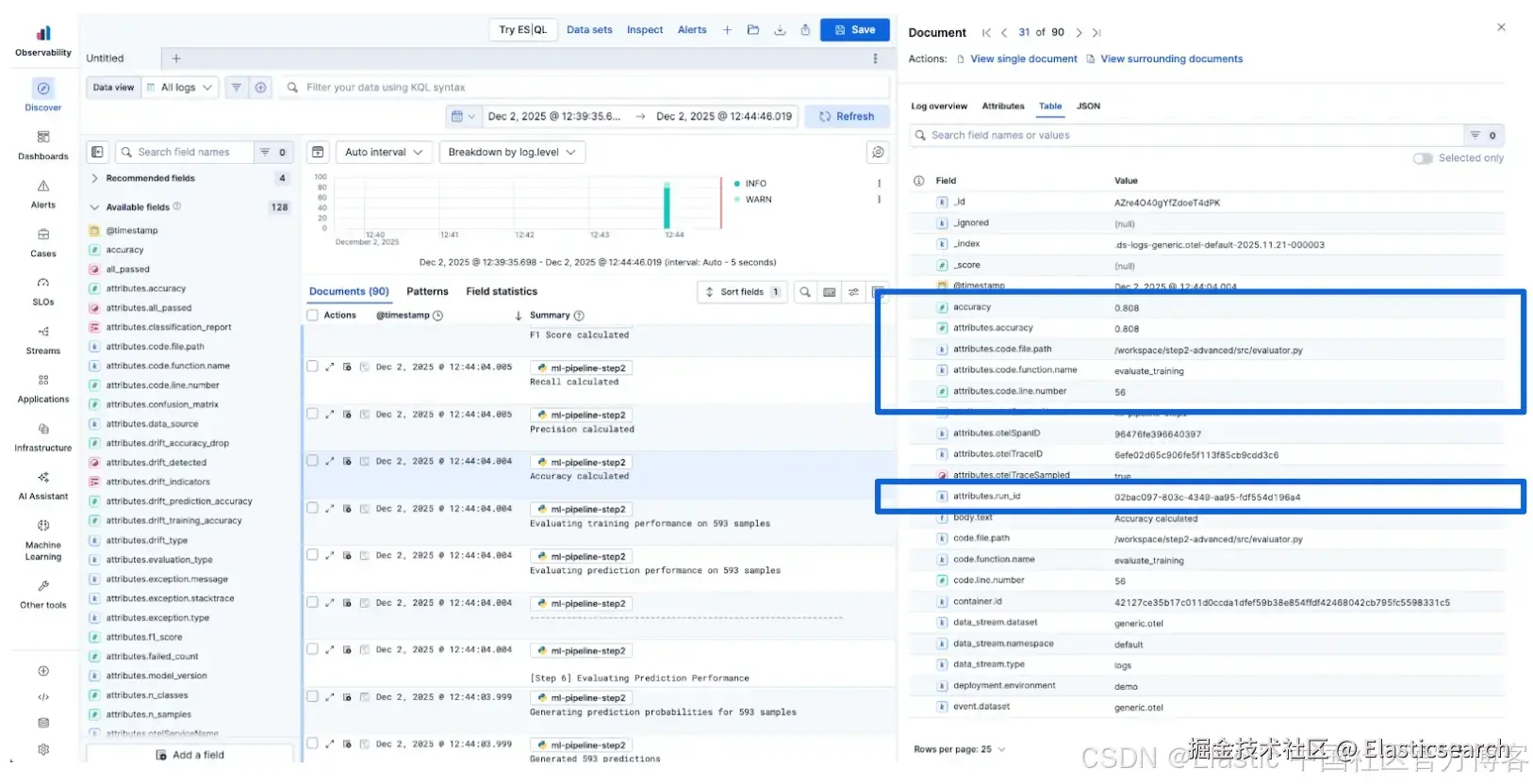Click the SLOs sidebar icon
The height and width of the screenshot is (784, 1533).
coord(43,284)
